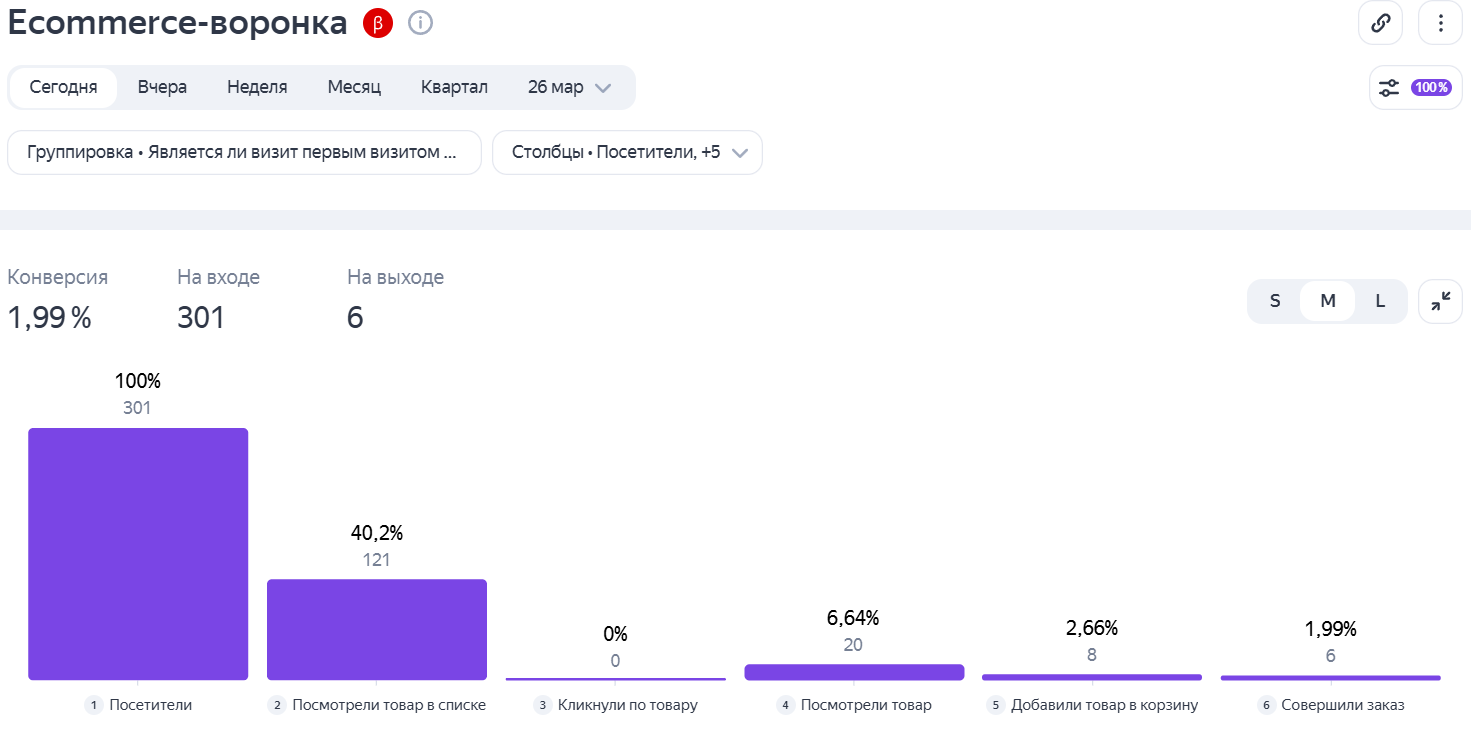Click the Ecommerce-воронка page title
This screenshot has height=738, width=1471.
[x=178, y=22]
